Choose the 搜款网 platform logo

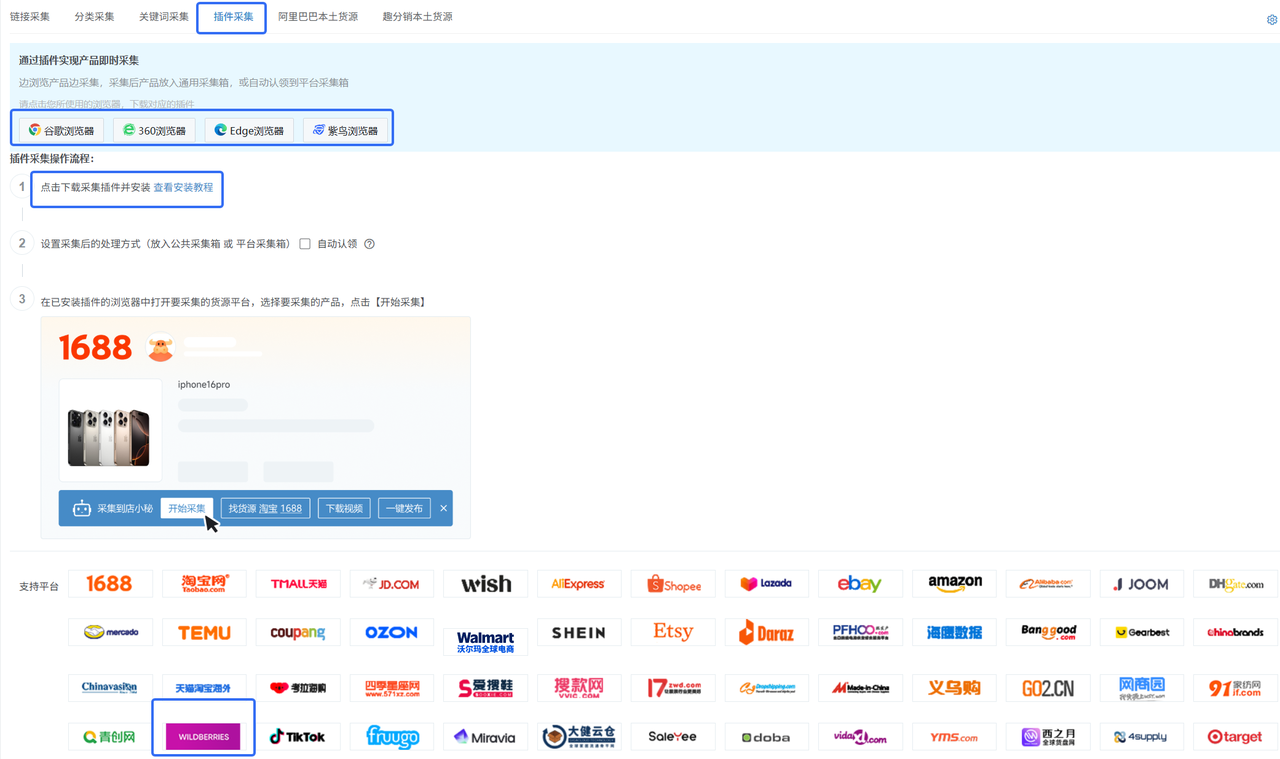point(579,688)
